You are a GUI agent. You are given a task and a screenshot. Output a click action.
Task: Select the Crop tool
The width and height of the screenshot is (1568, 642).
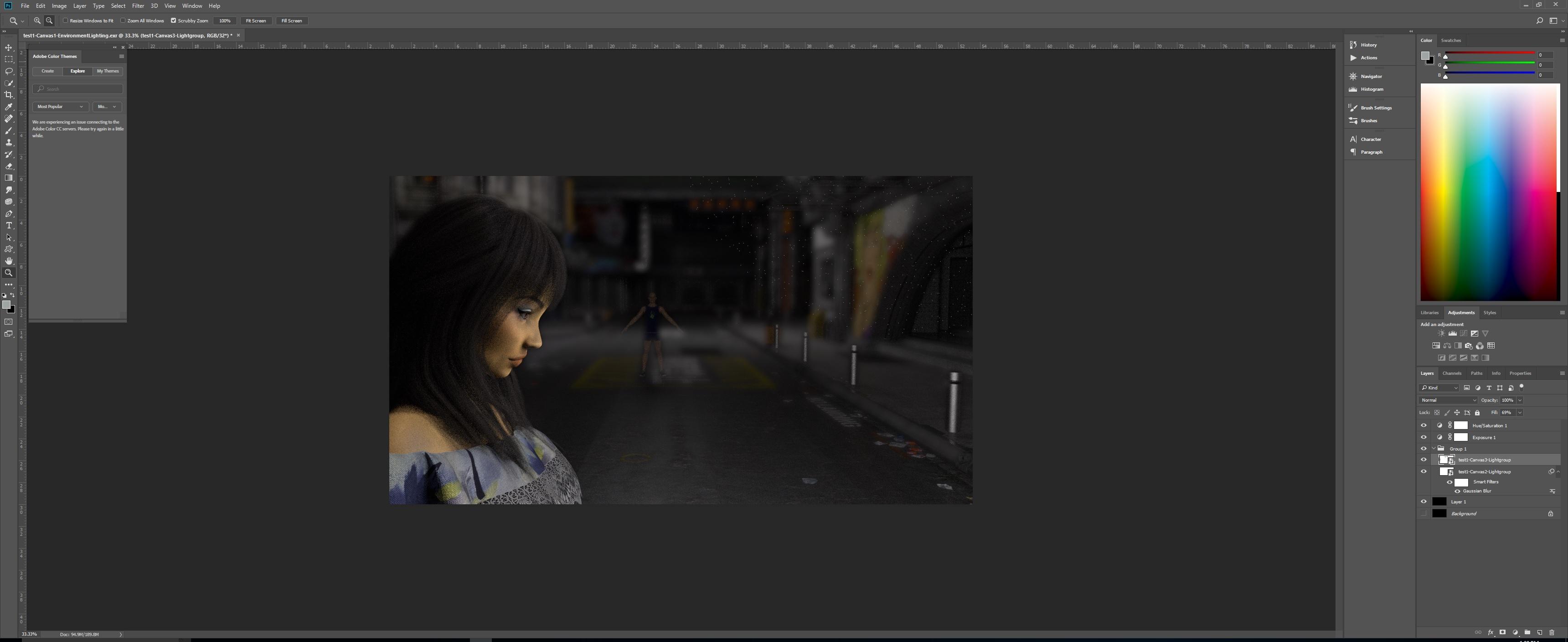tap(9, 95)
